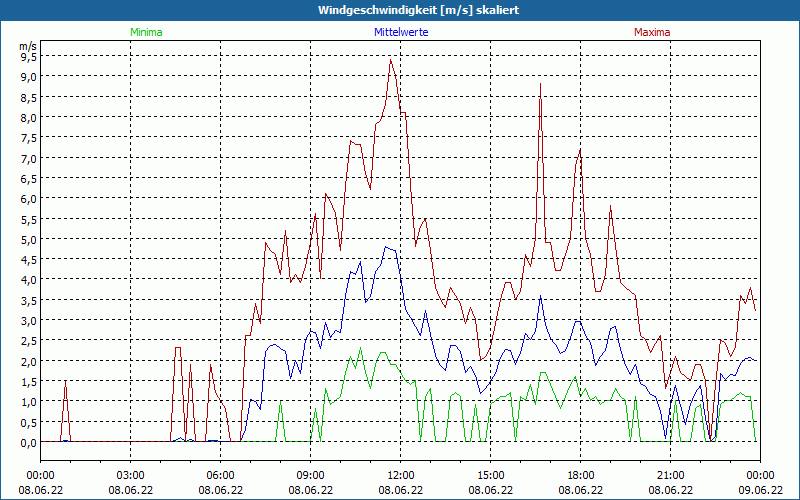Click the green Minima legend label

point(146,32)
